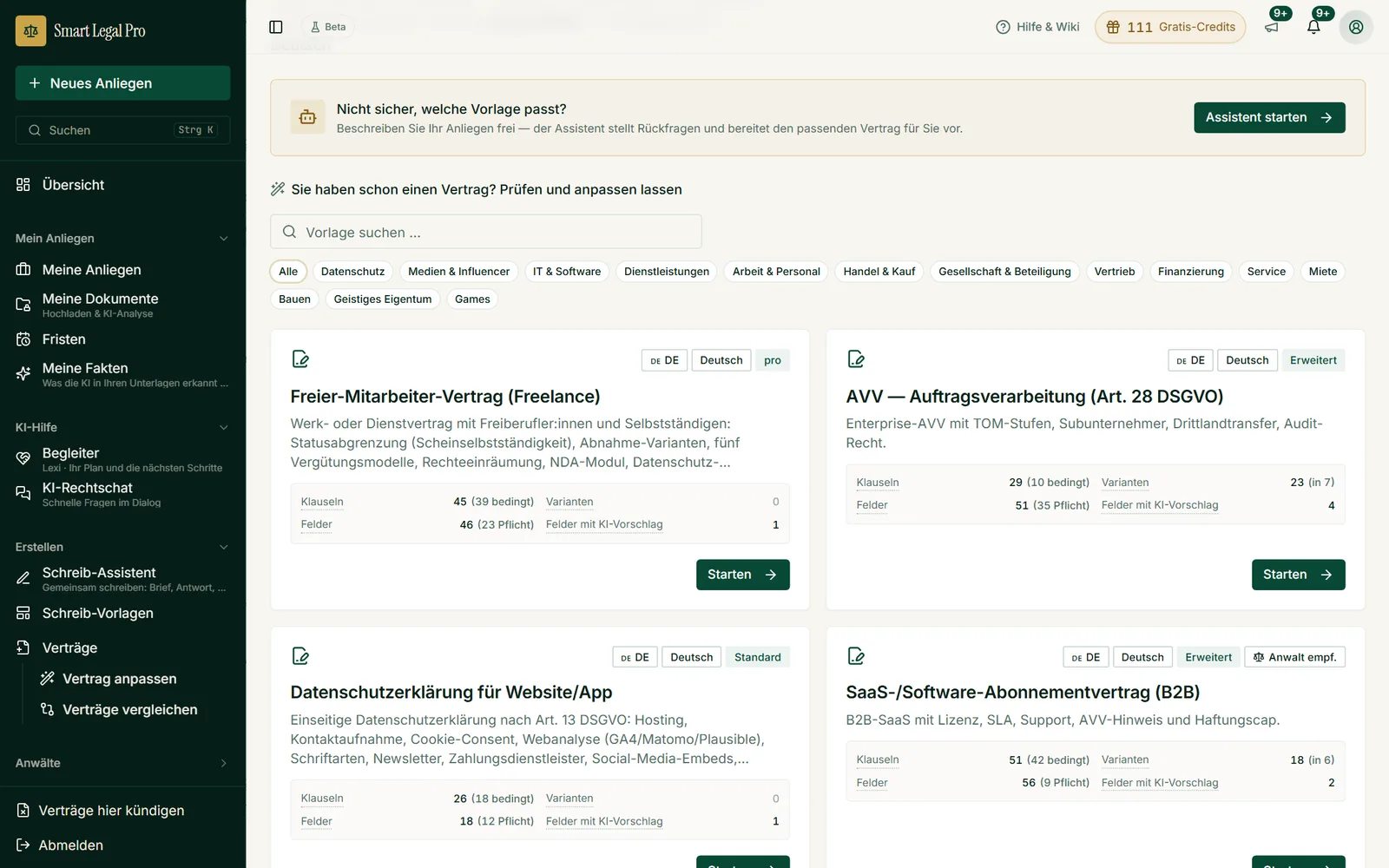Click the SaaS-Abonnementvertrag card document icon

tap(856, 656)
